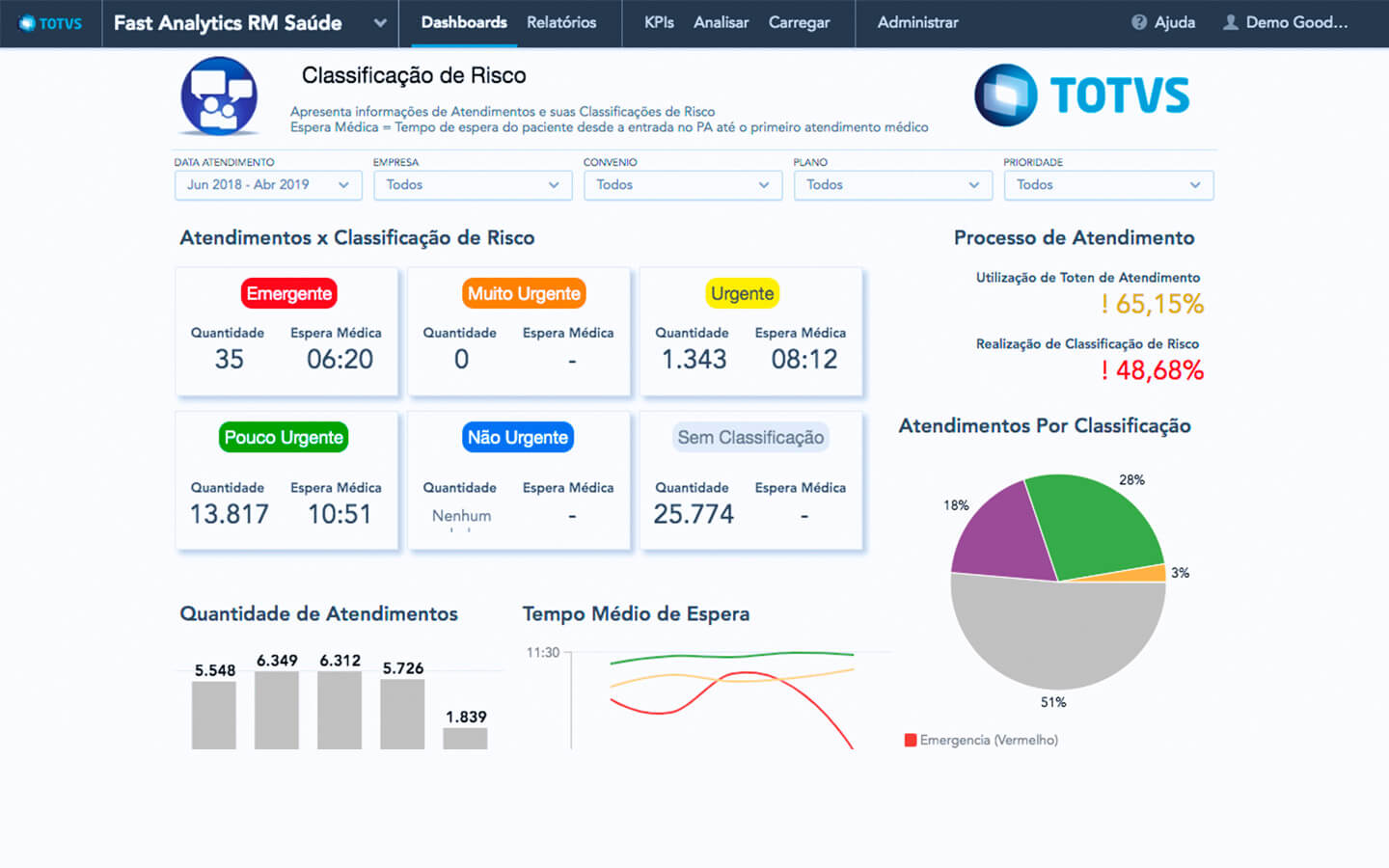1389x868 pixels.
Task: Click the TOTVS logo in the top bar
Action: (50, 23)
